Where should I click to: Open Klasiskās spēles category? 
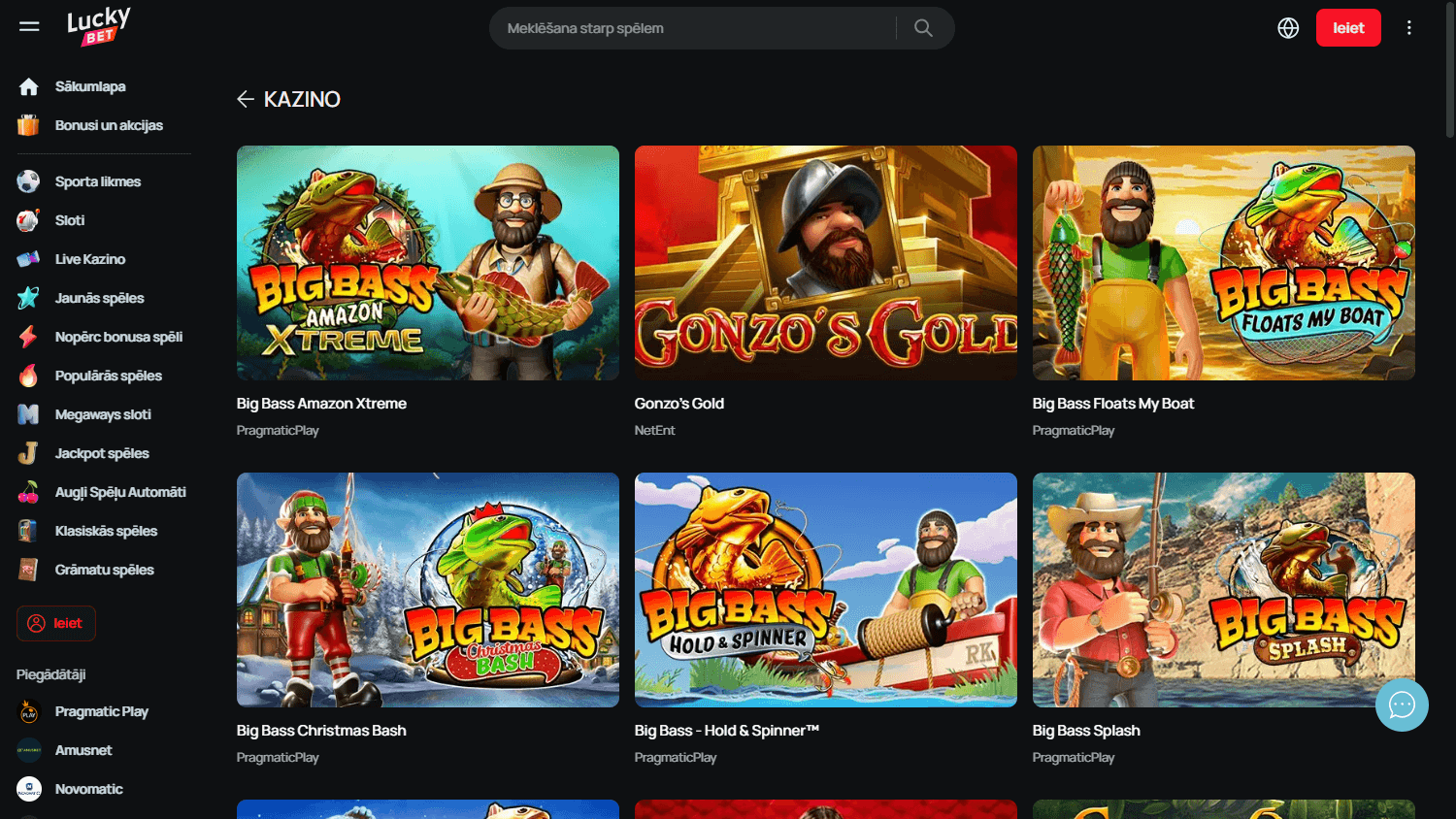[106, 531]
